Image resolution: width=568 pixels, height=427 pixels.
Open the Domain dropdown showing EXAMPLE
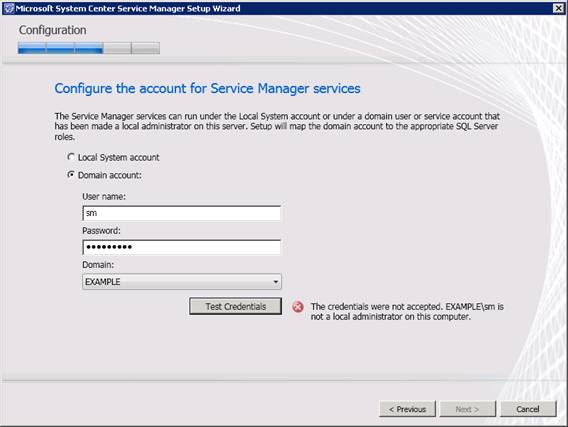click(181, 281)
